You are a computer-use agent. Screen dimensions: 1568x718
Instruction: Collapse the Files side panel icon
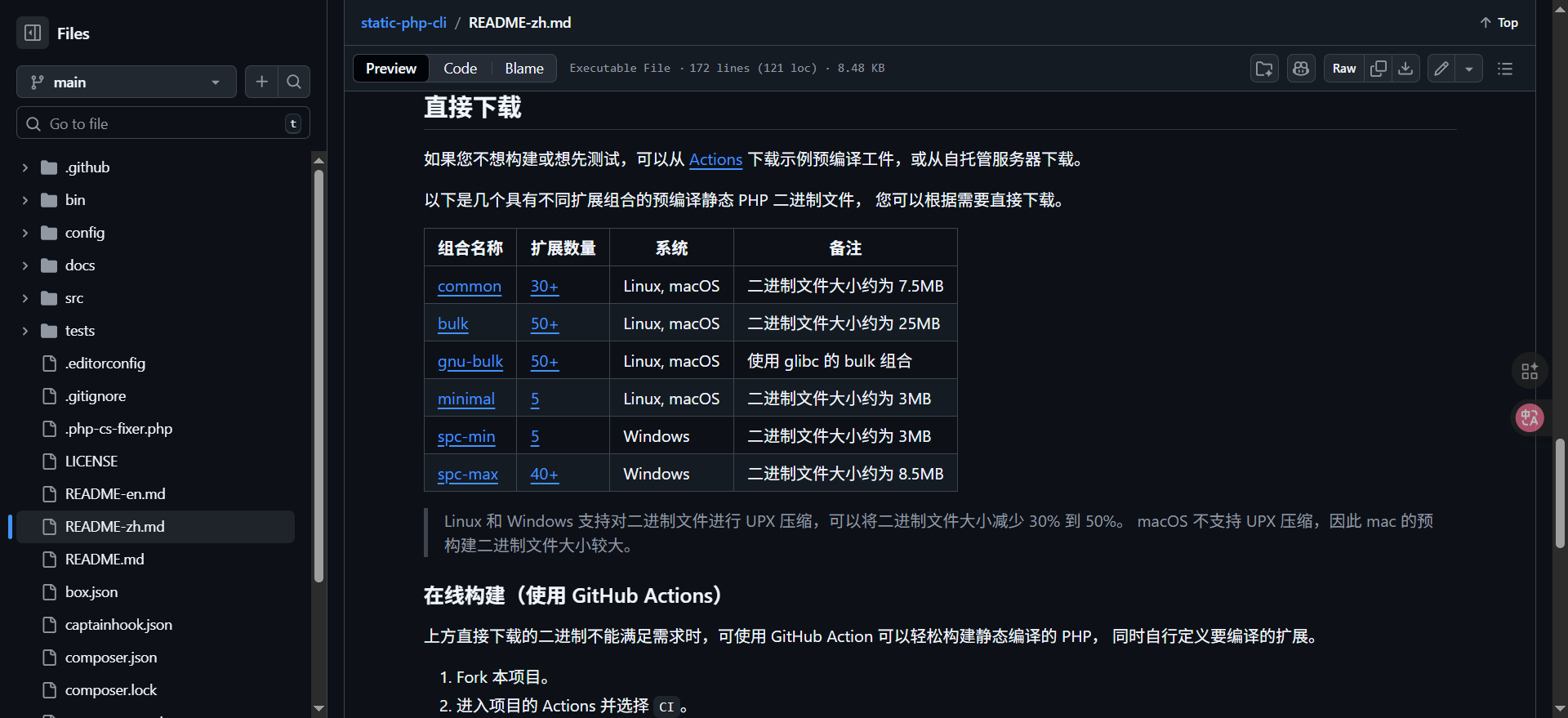[x=33, y=33]
